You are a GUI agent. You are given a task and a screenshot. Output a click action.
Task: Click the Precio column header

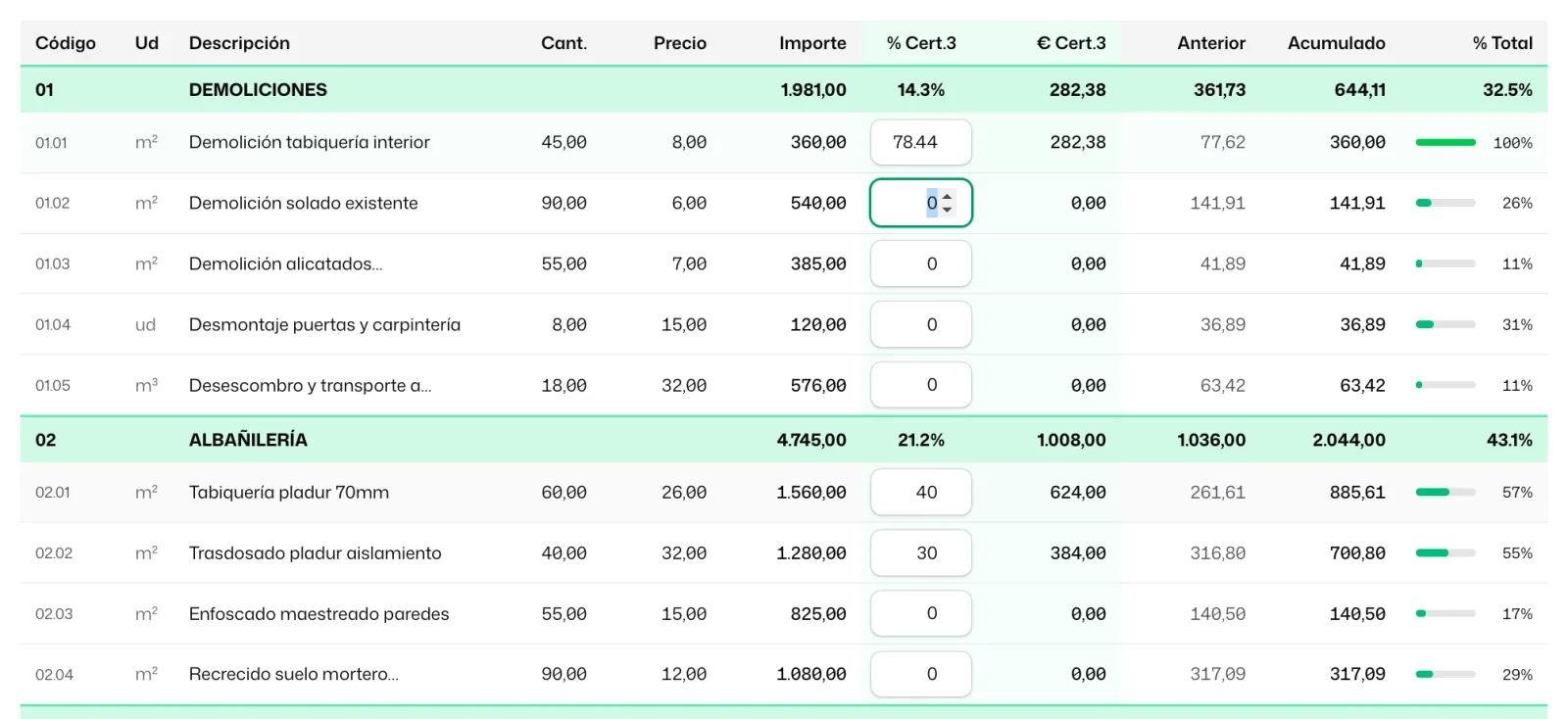tap(680, 43)
